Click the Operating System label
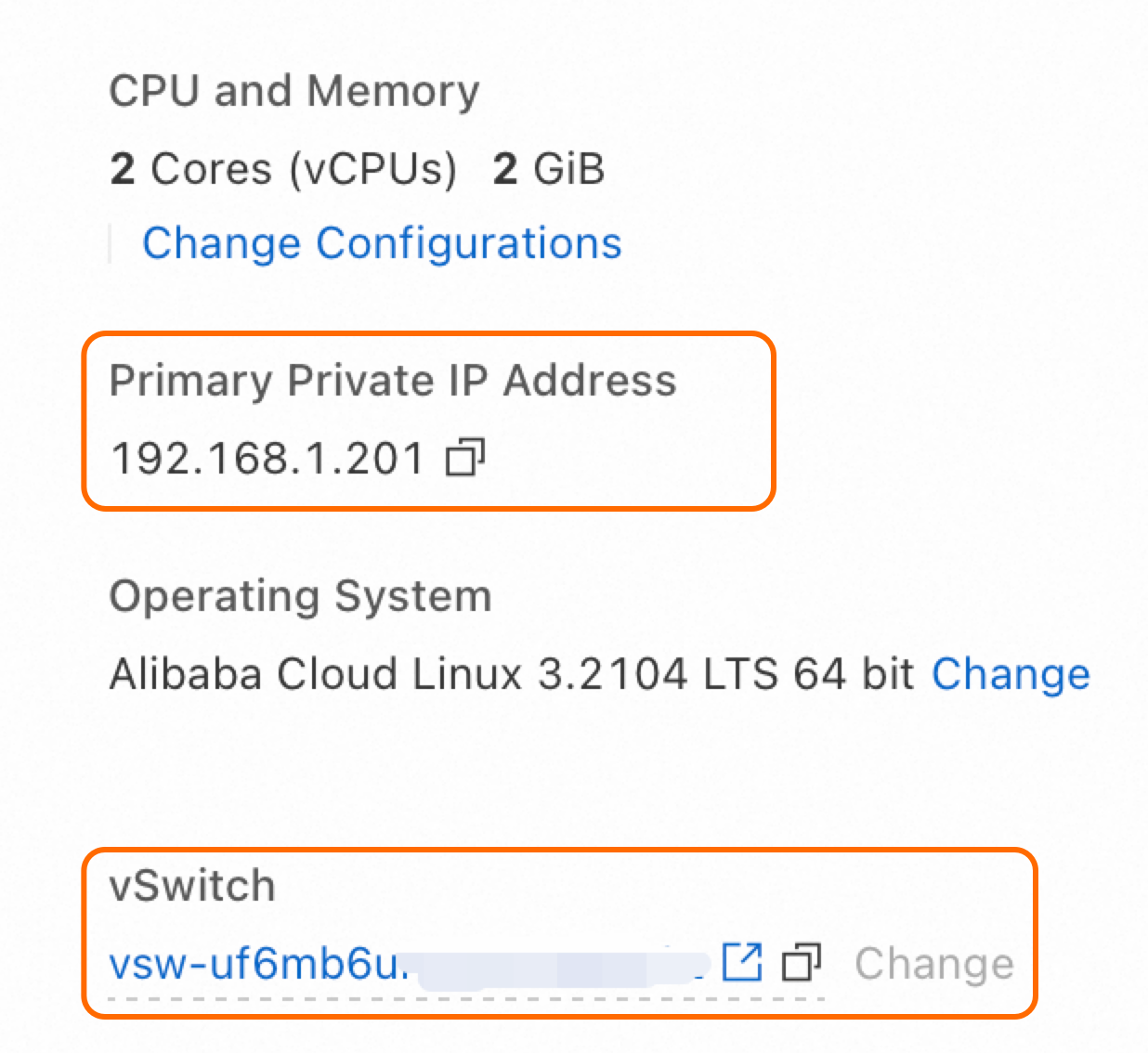This screenshot has height=1053, width=1148. click(300, 596)
